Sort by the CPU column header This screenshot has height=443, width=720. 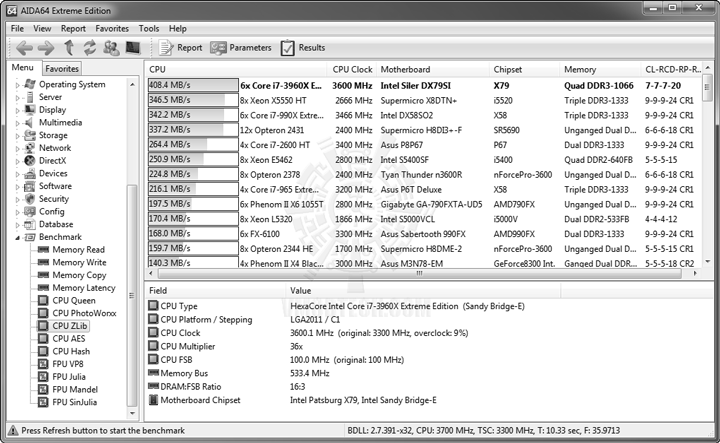[x=236, y=69]
